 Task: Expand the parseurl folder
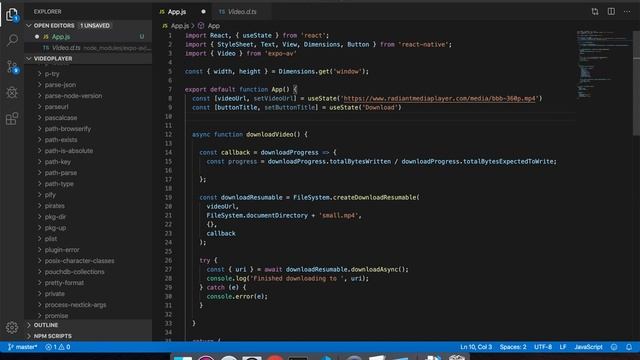pos(88,107)
